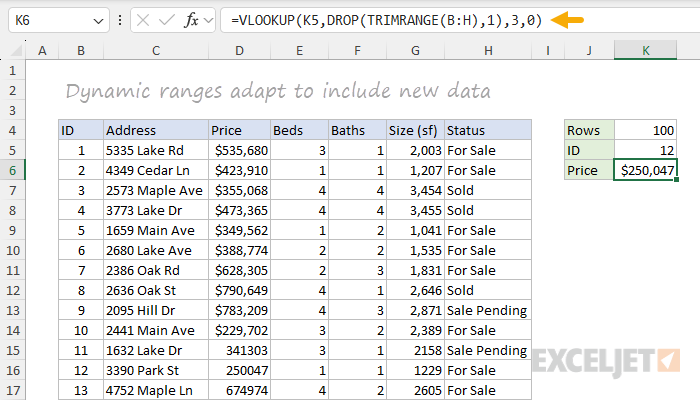
Task: Select cell '$473,365'
Action: (239, 210)
